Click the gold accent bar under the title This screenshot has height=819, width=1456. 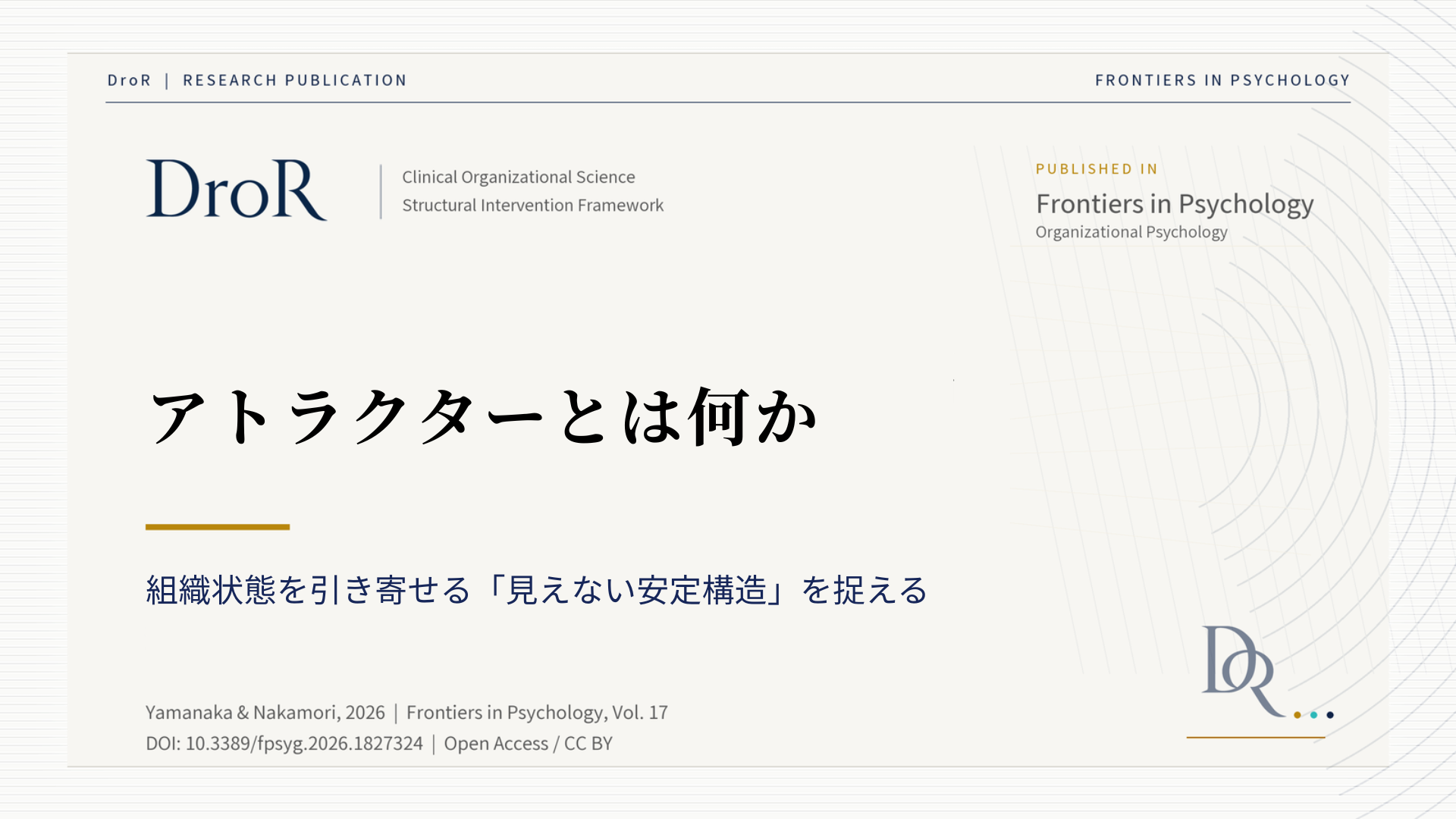click(x=218, y=527)
